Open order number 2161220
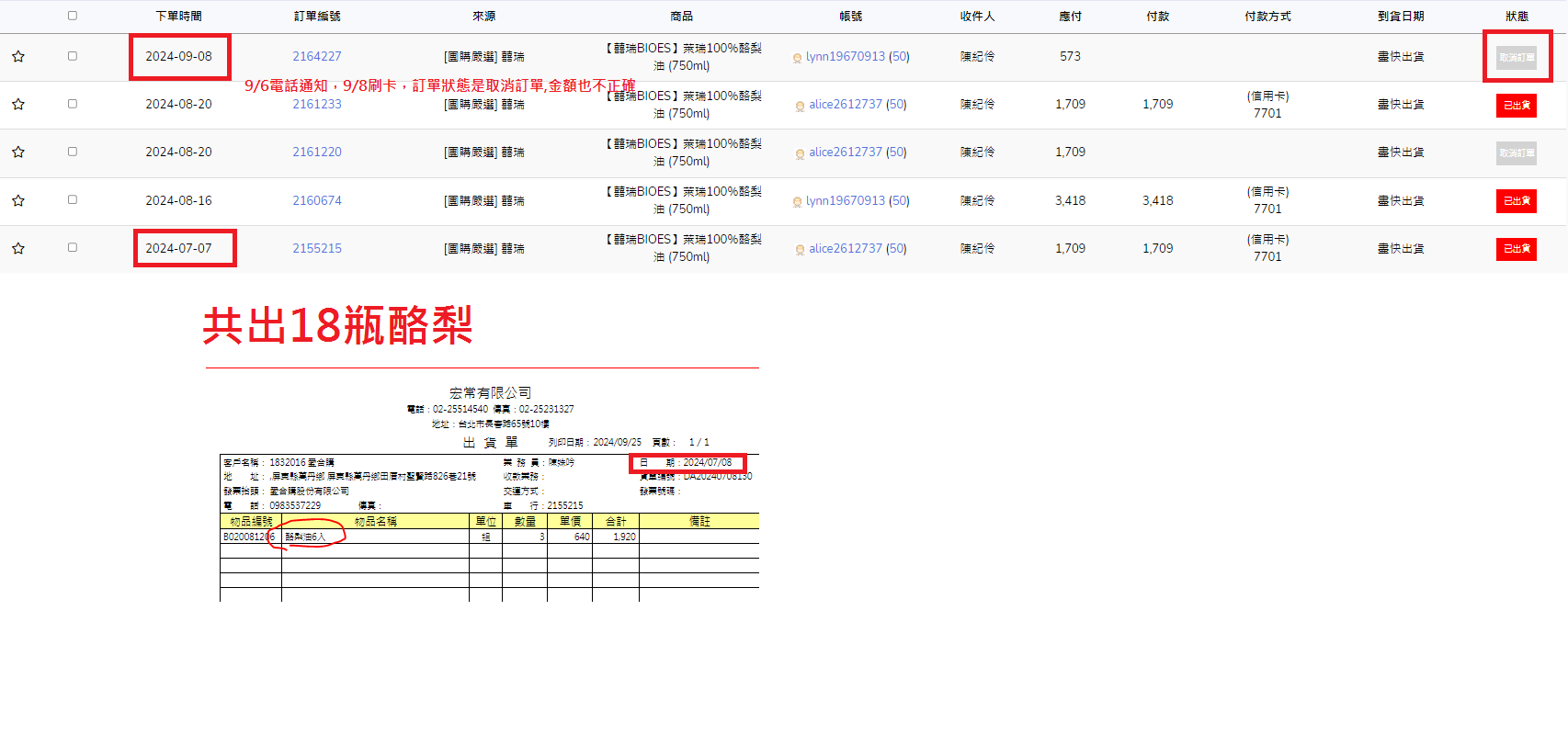 point(317,152)
